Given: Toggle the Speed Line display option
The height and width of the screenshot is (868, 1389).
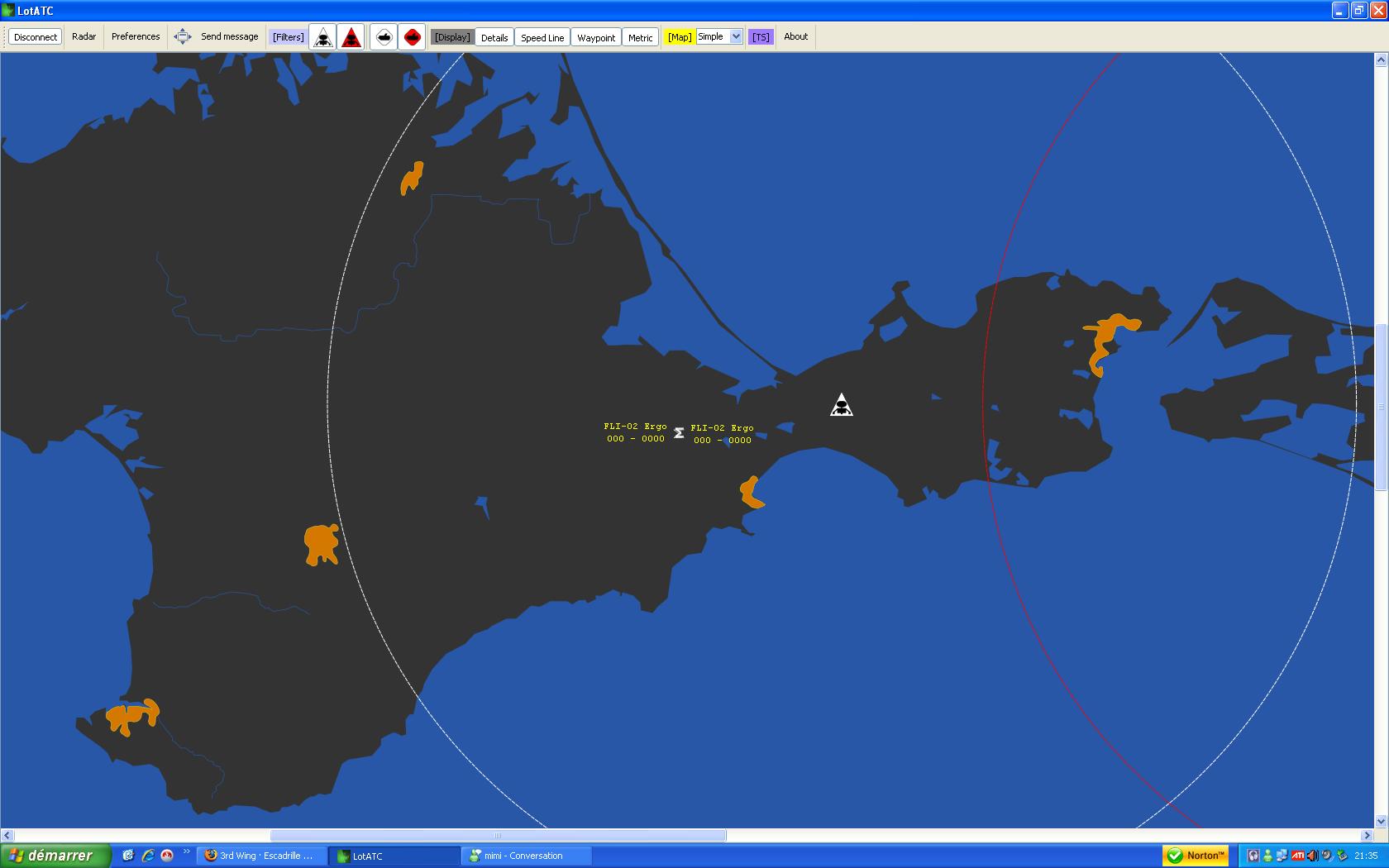Looking at the screenshot, I should (542, 37).
